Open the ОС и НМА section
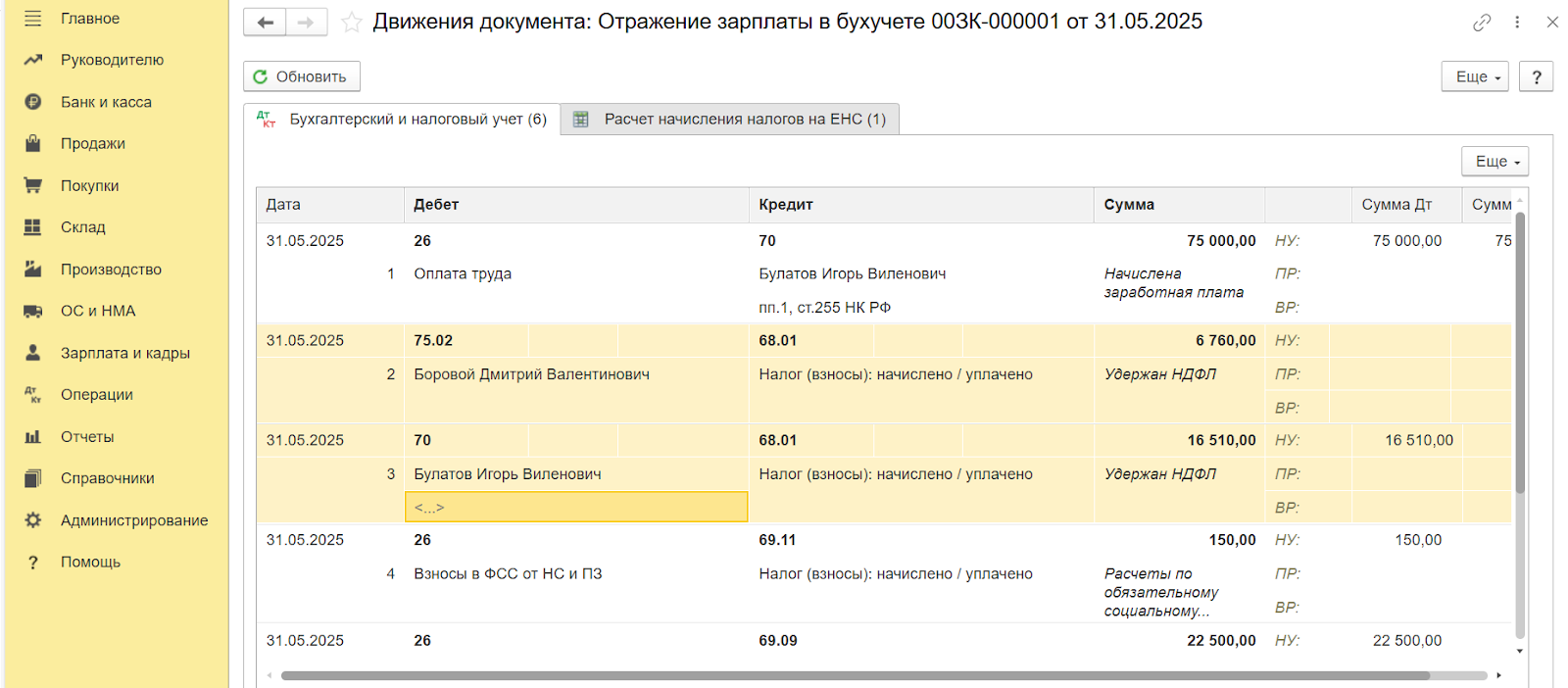 pyautogui.click(x=98, y=311)
